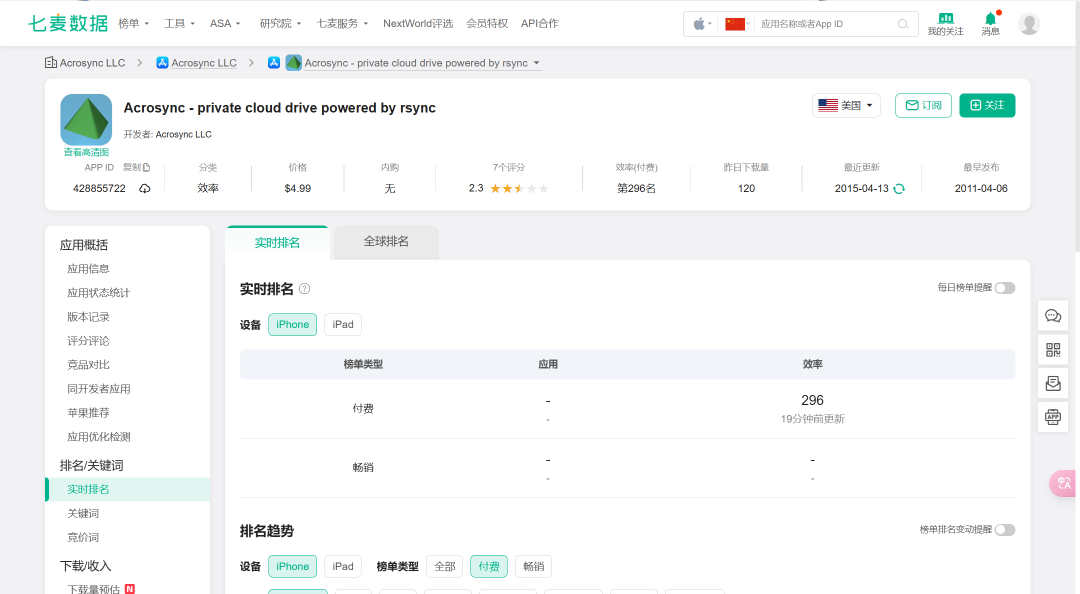1080x594 pixels.
Task: Open API合作 menu item
Action: [x=540, y=23]
